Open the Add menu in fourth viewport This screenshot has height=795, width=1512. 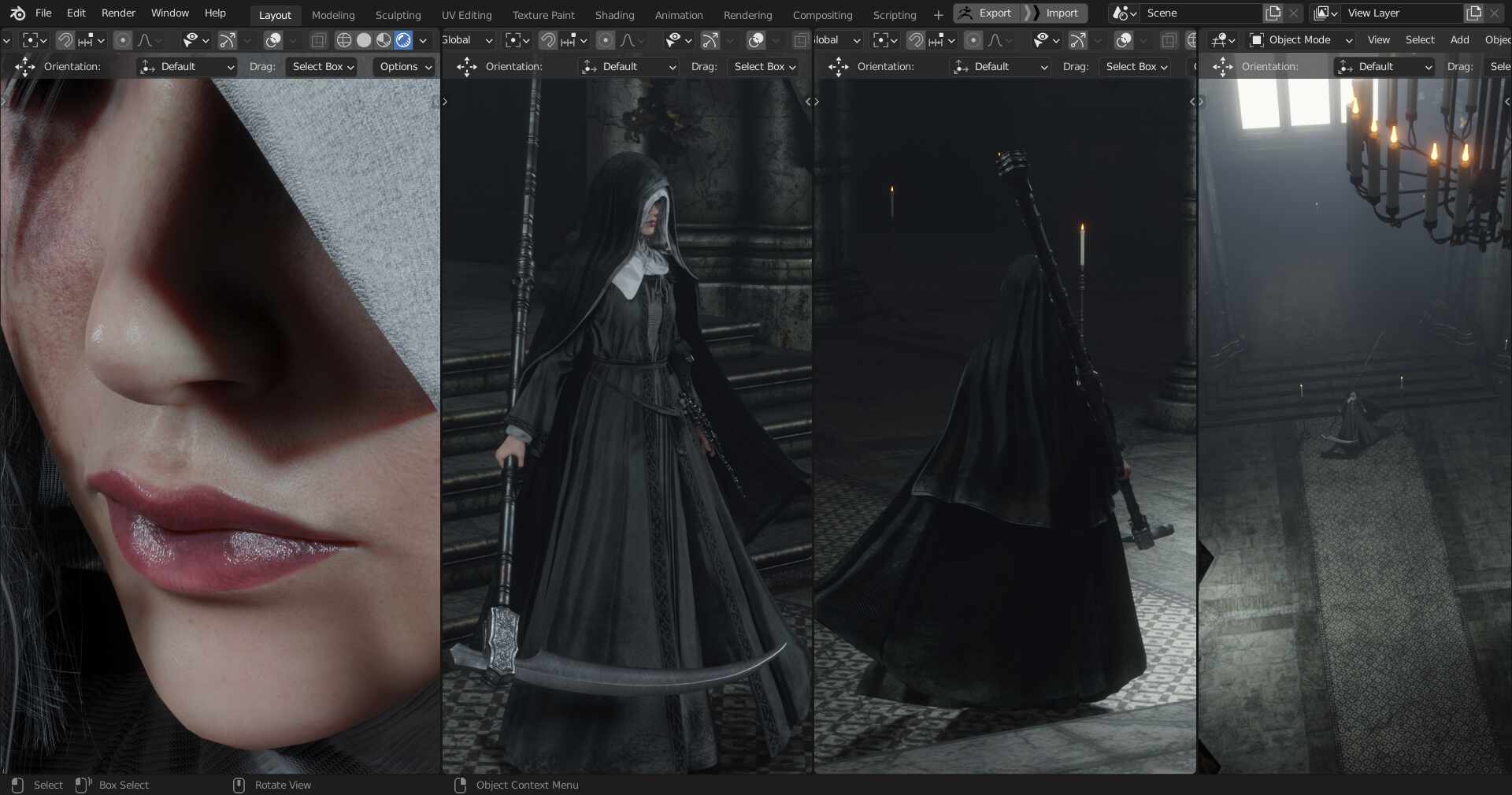coord(1459,40)
